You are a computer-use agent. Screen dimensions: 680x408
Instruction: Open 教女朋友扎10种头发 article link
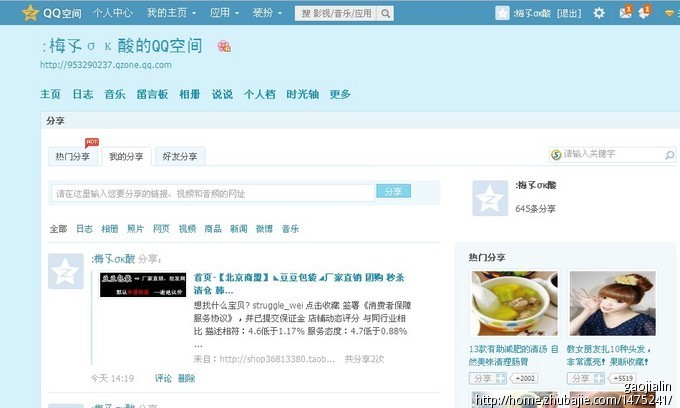click(x=609, y=356)
